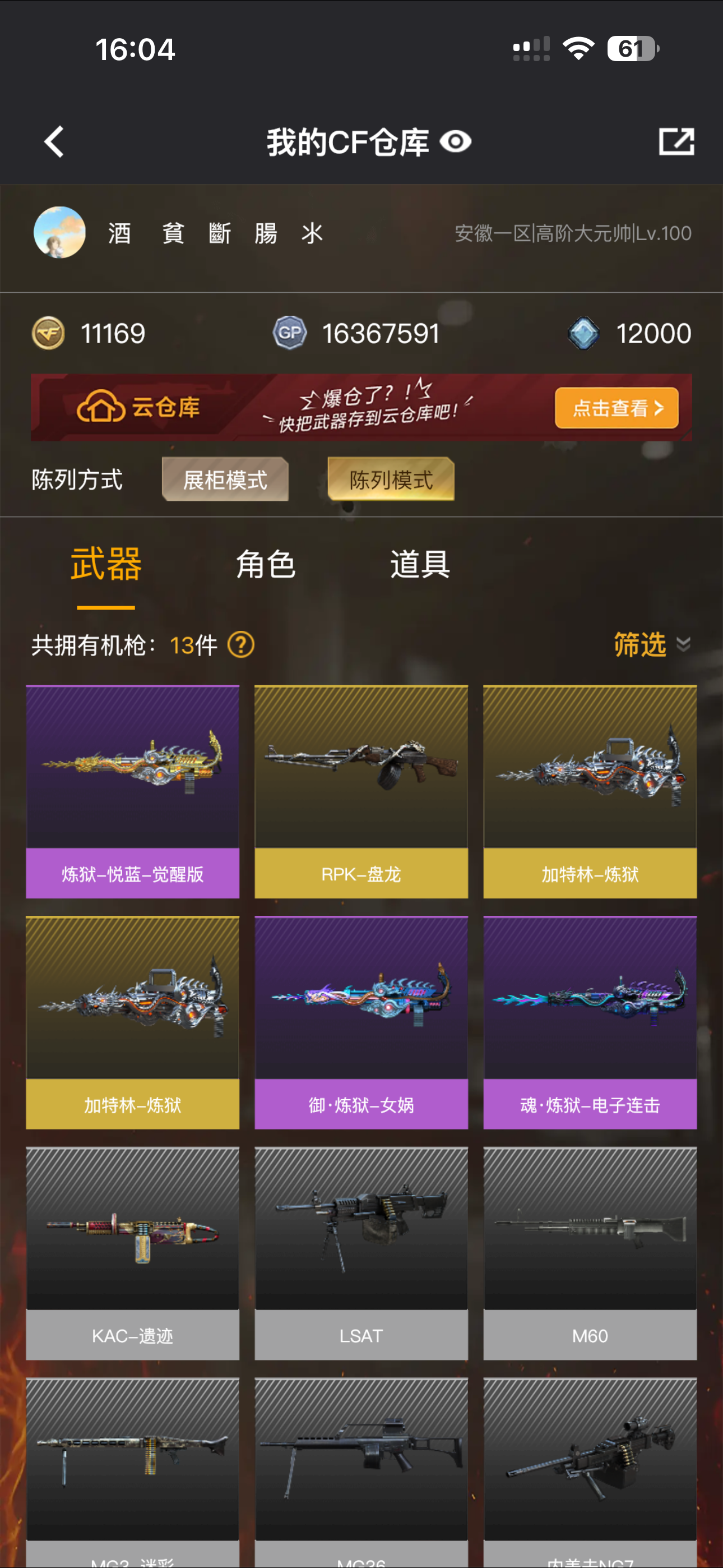723x1568 pixels.
Task: Tap the blue diamond currency icon
Action: tap(583, 334)
